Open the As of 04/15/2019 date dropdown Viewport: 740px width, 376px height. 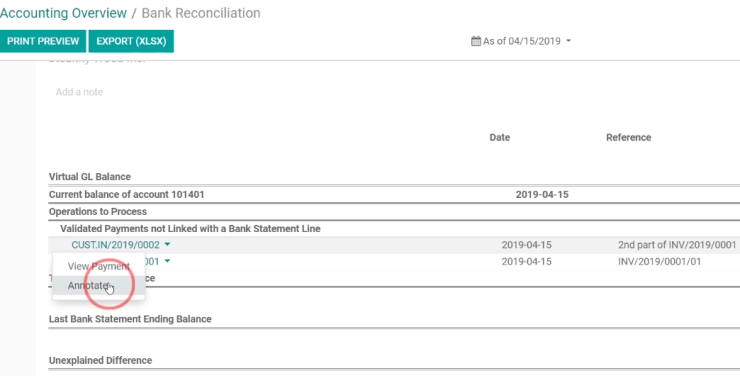(521, 41)
